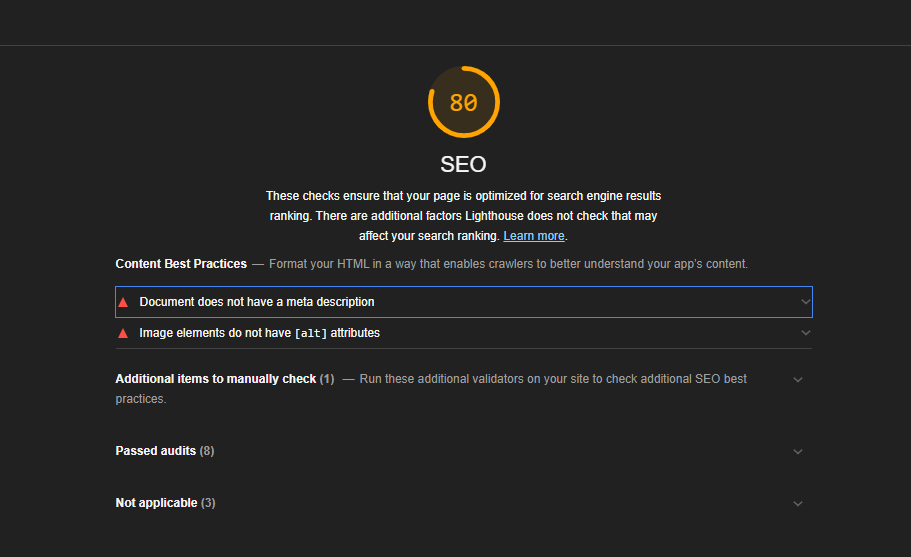The height and width of the screenshot is (557, 911).
Task: Click the red warning triangle beside image alt audit
Action: 123,333
